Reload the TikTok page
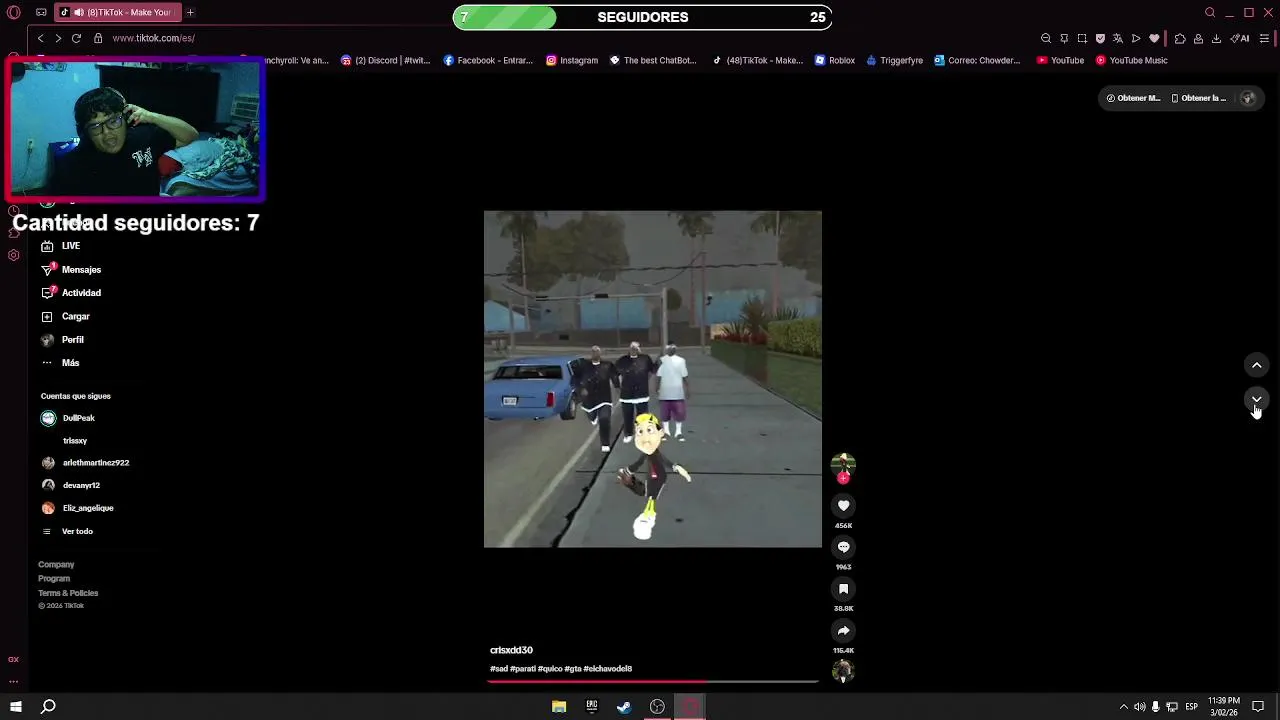 76,38
